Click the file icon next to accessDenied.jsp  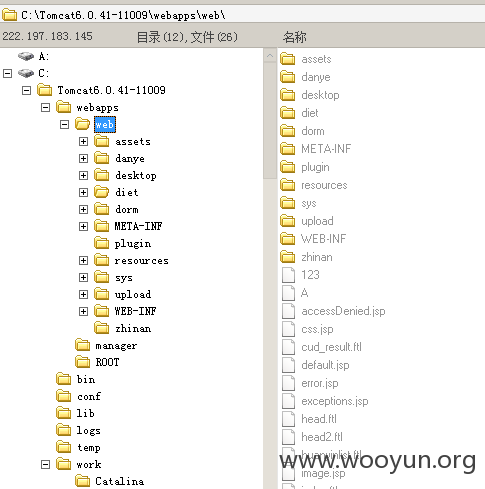click(x=288, y=311)
